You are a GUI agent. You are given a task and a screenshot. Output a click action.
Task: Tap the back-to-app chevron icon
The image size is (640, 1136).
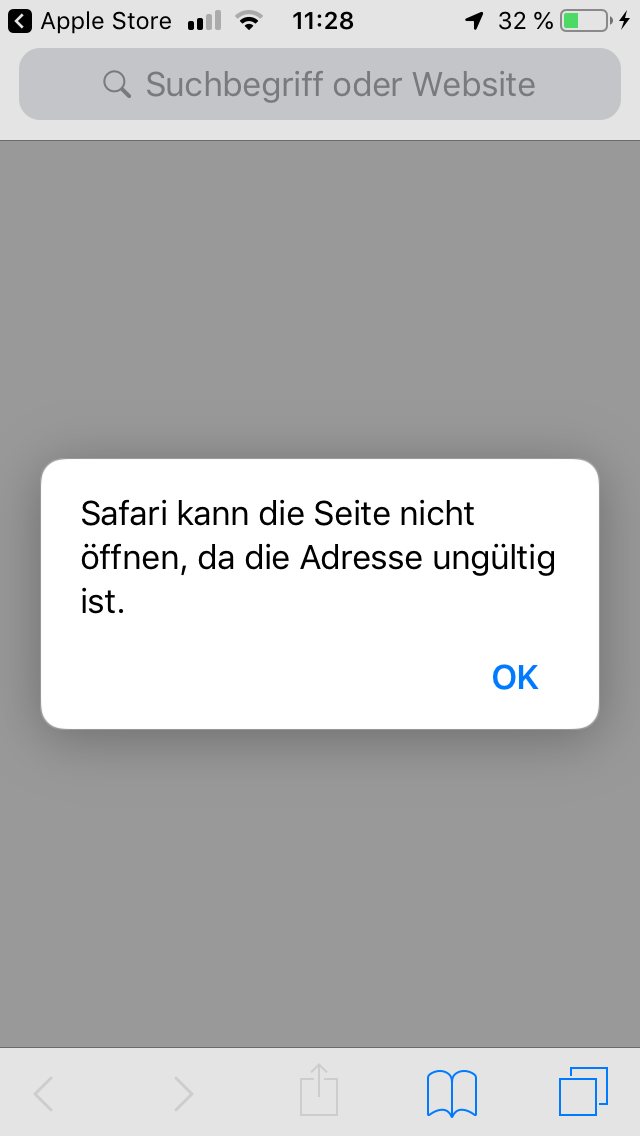click(20, 21)
